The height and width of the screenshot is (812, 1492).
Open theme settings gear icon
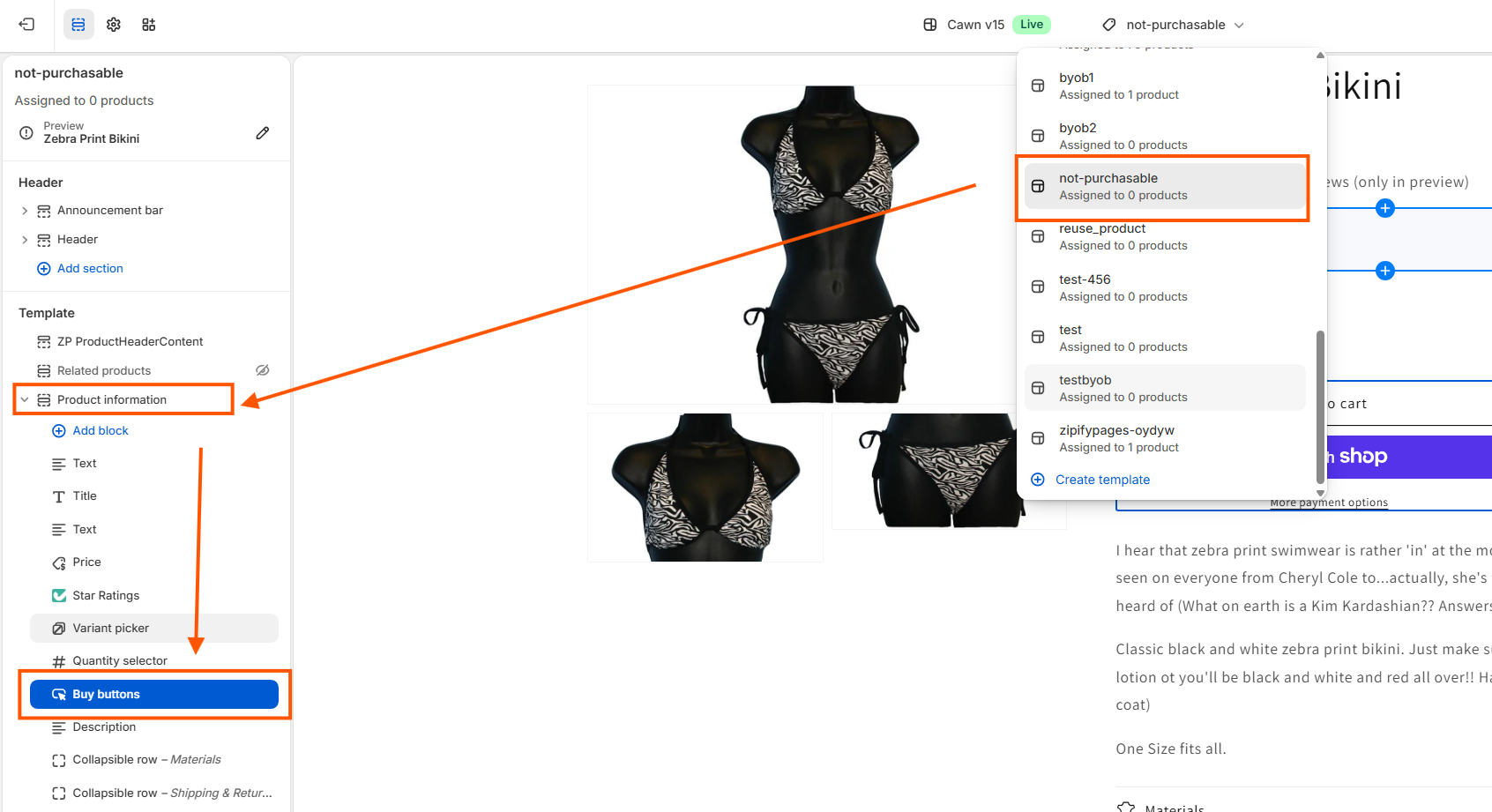114,25
